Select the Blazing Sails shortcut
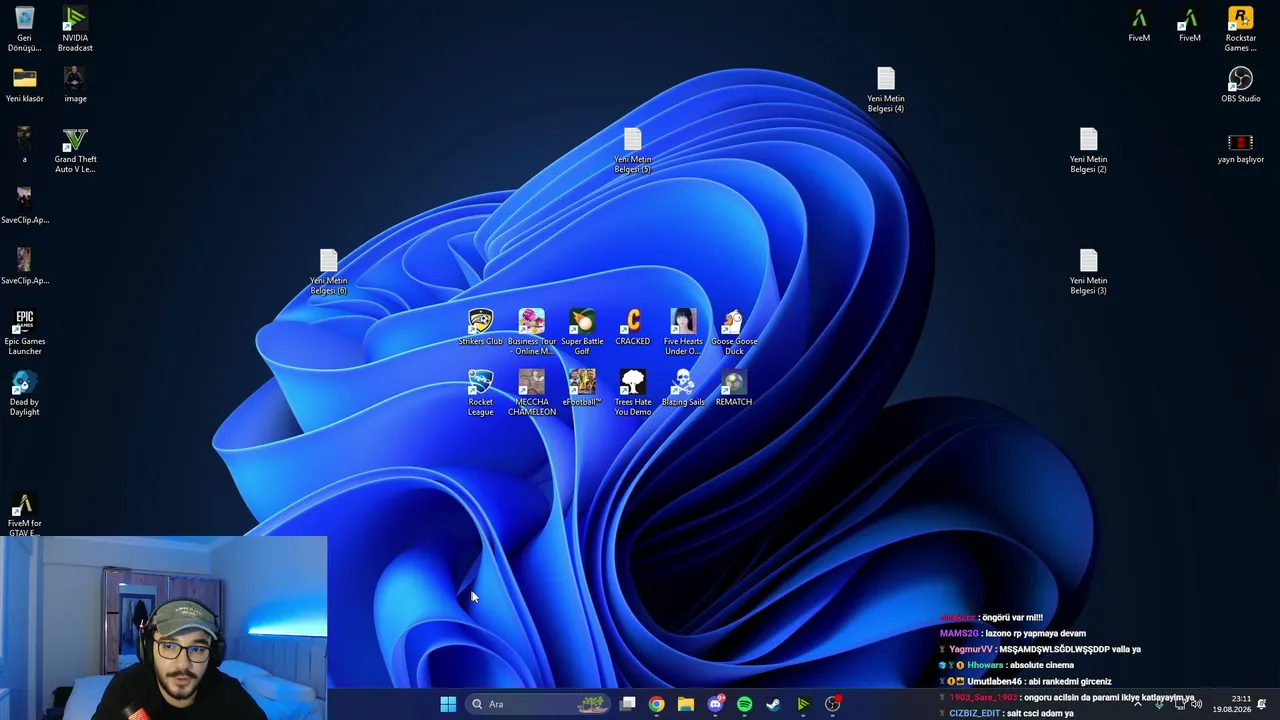Image resolution: width=1280 pixels, height=720 pixels. (x=683, y=389)
